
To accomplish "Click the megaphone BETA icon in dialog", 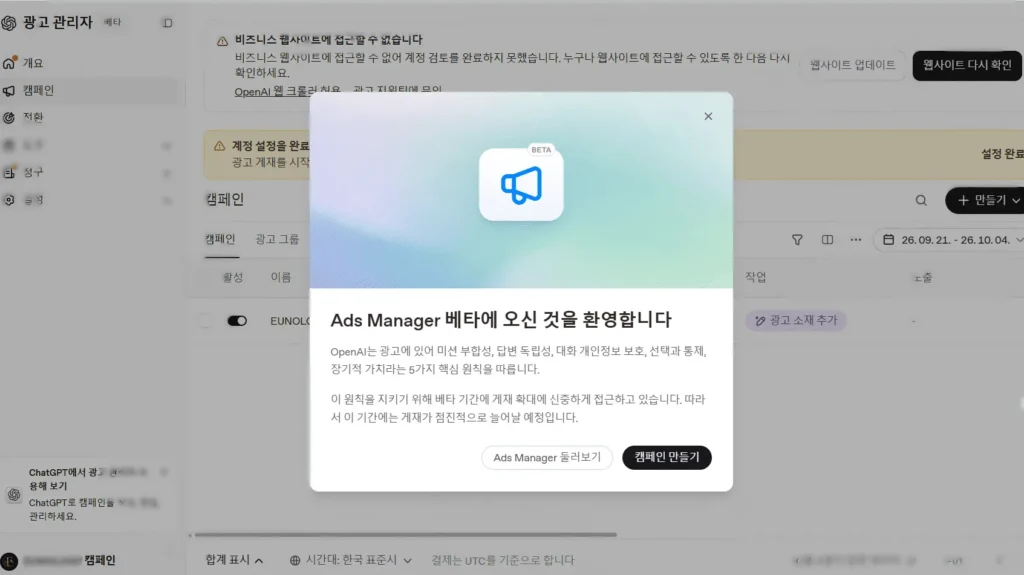I will tap(521, 184).
